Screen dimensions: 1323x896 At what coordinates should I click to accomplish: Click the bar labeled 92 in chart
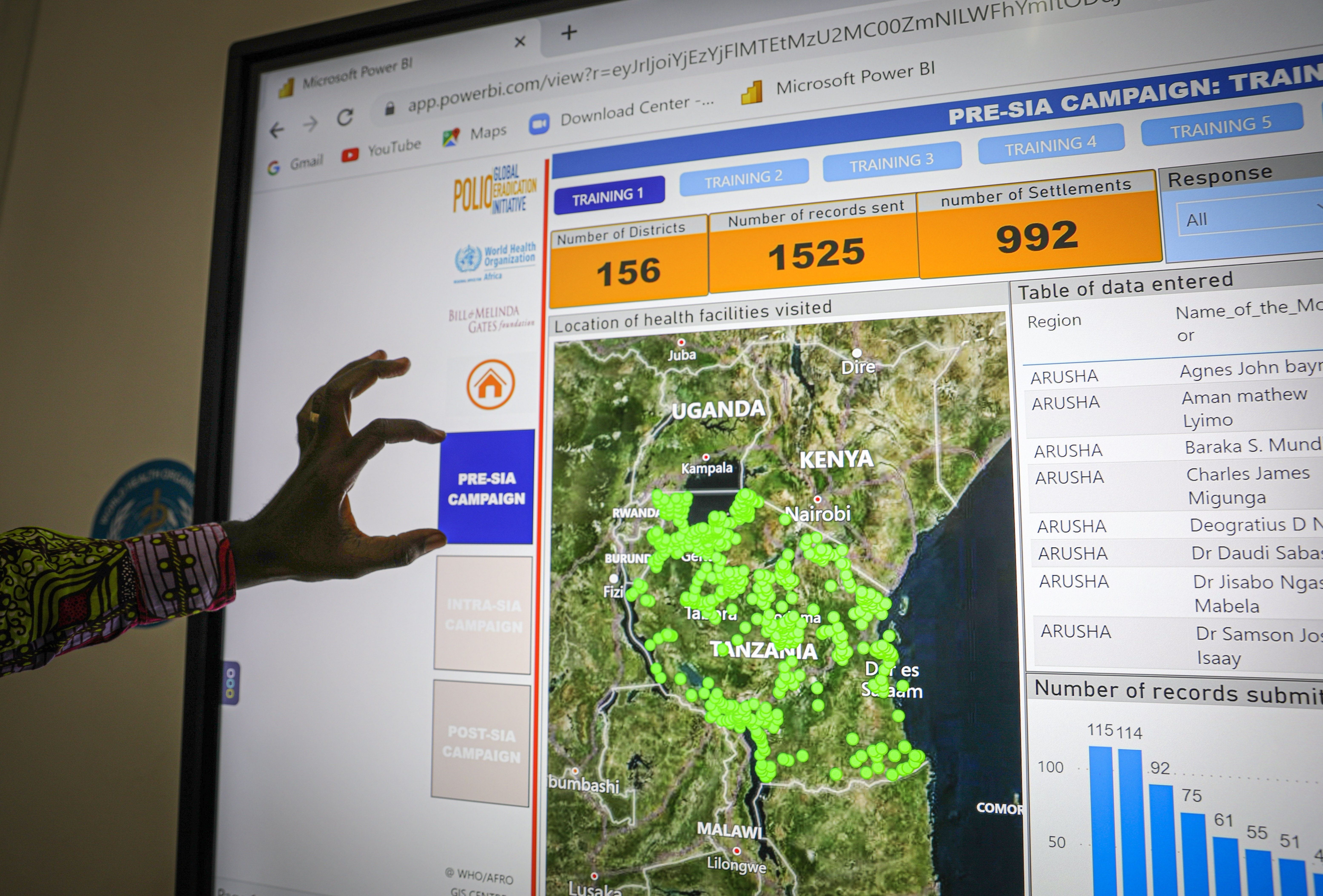[1163, 840]
